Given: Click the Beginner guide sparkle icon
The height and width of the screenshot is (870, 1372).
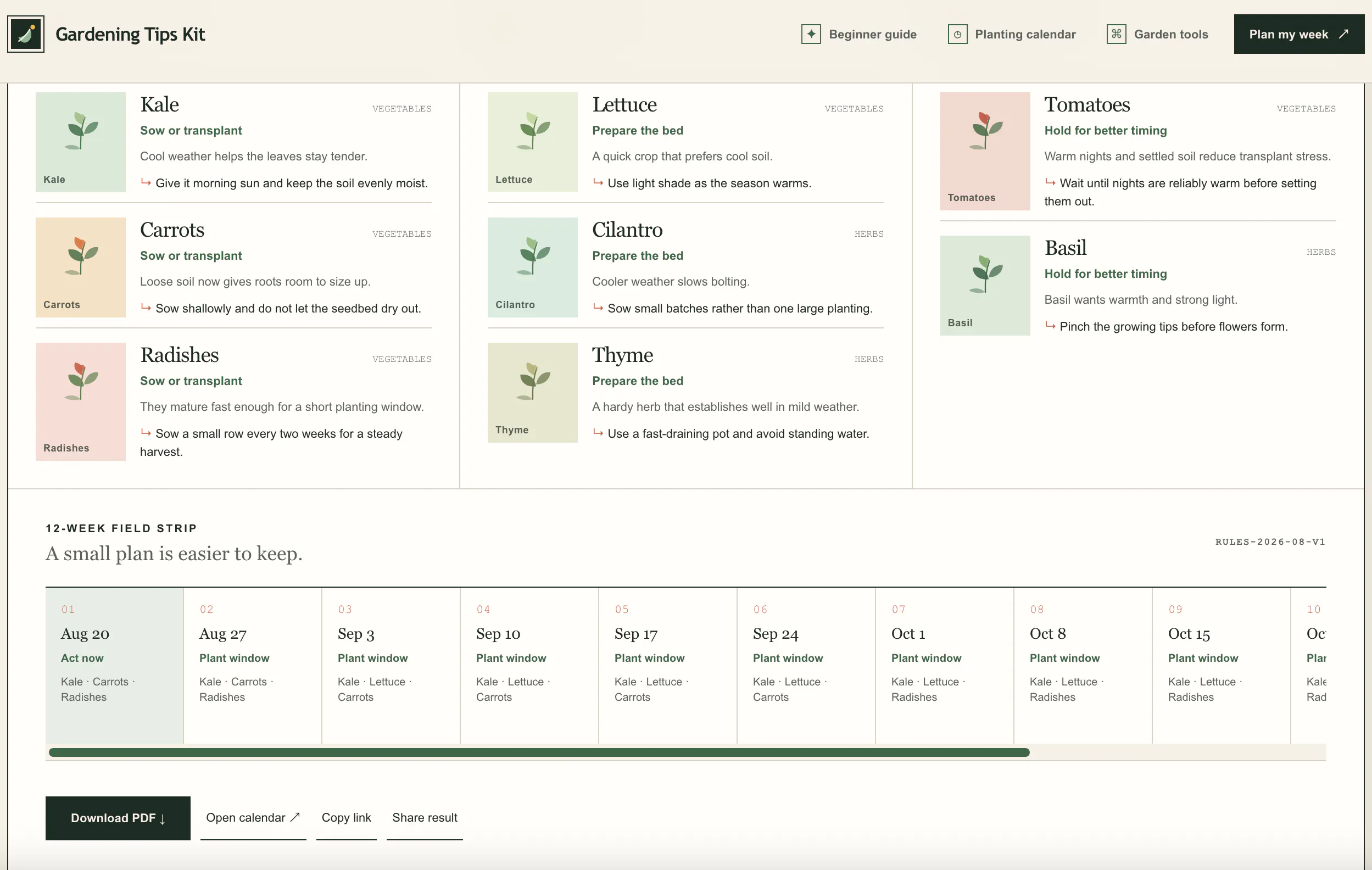Looking at the screenshot, I should pyautogui.click(x=811, y=34).
